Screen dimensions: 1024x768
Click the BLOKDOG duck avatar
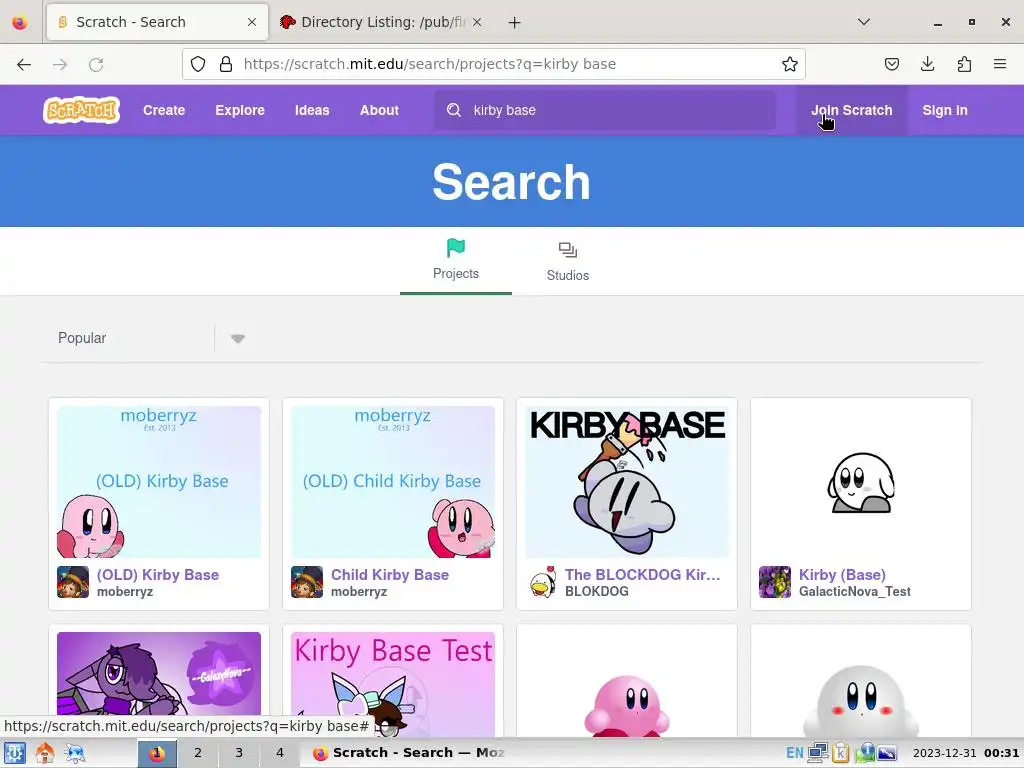tap(541, 582)
